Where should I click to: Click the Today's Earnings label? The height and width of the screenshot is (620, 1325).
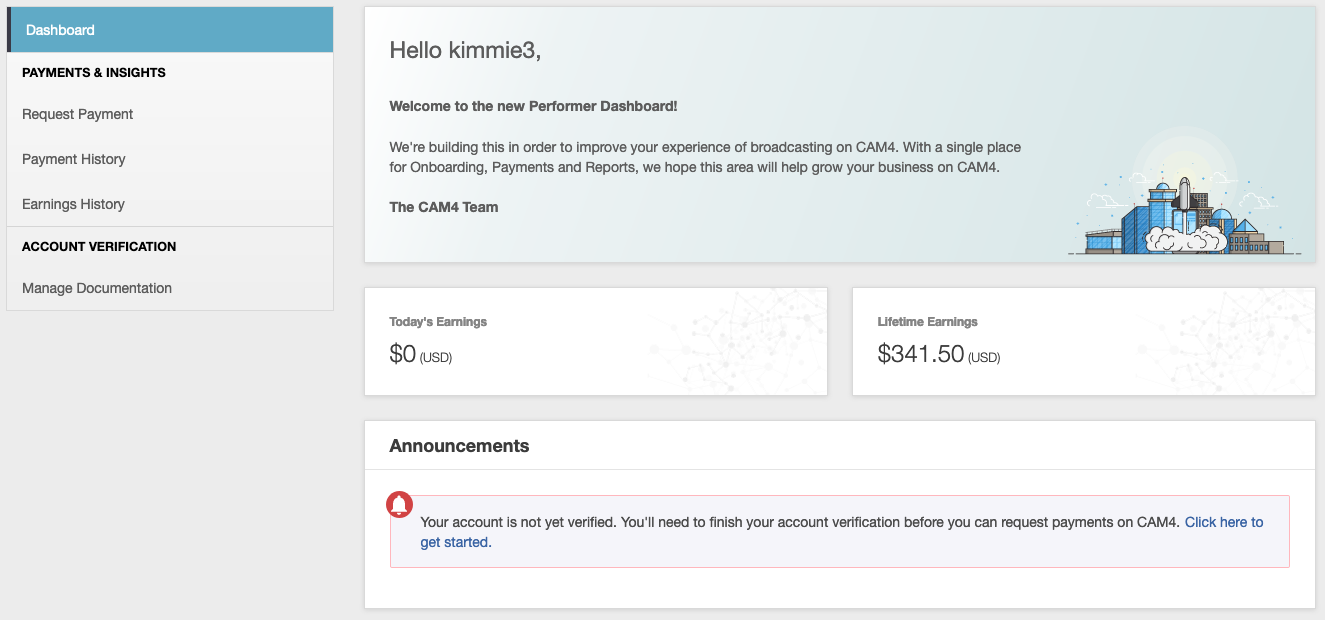[x=438, y=322]
